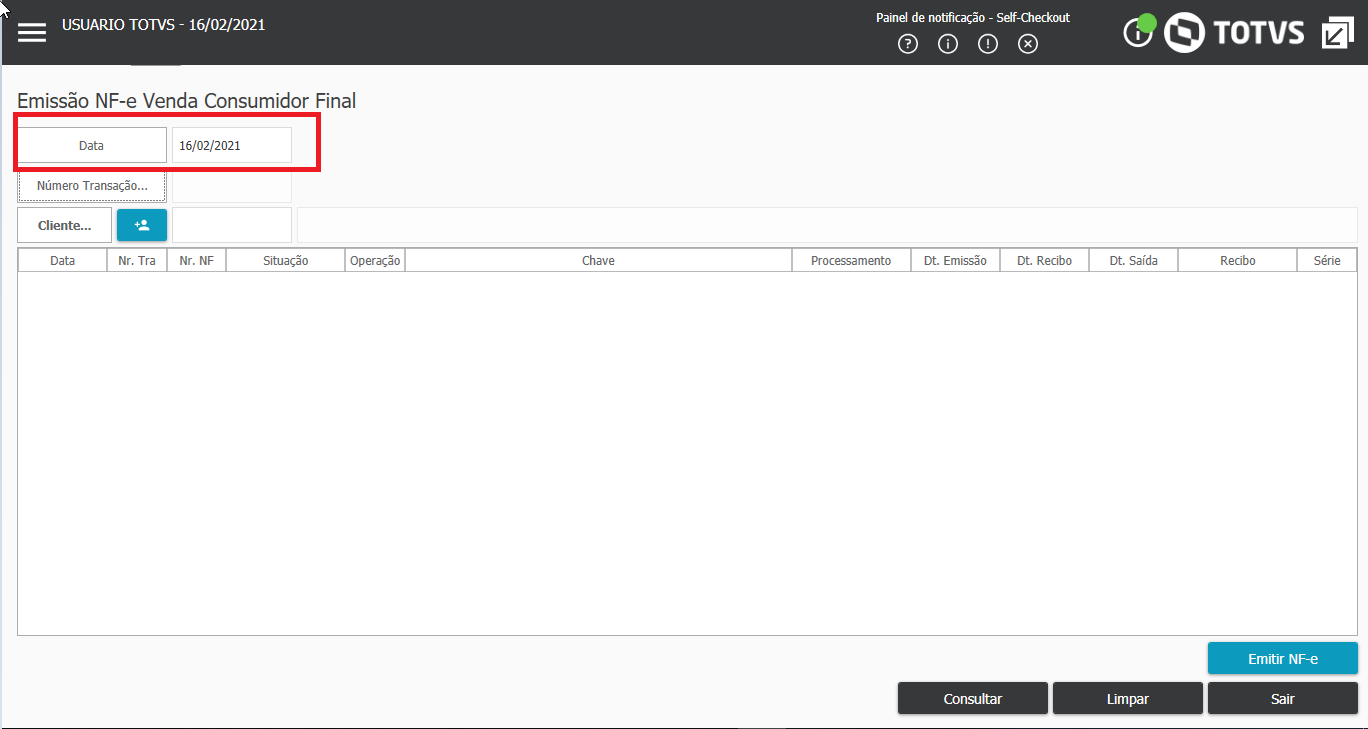Screen dimensions: 1368x729
Task: Click the Situação column header
Action: tap(286, 260)
